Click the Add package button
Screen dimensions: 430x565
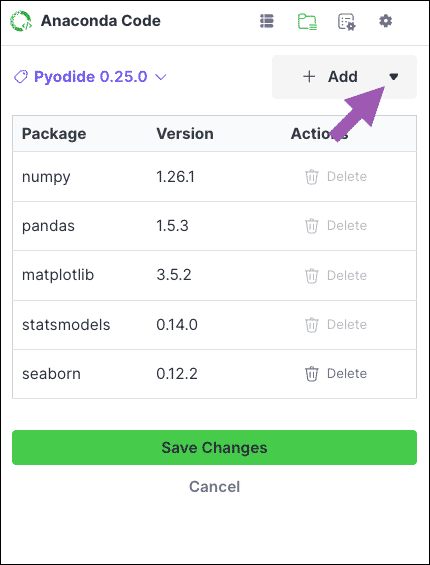330,77
